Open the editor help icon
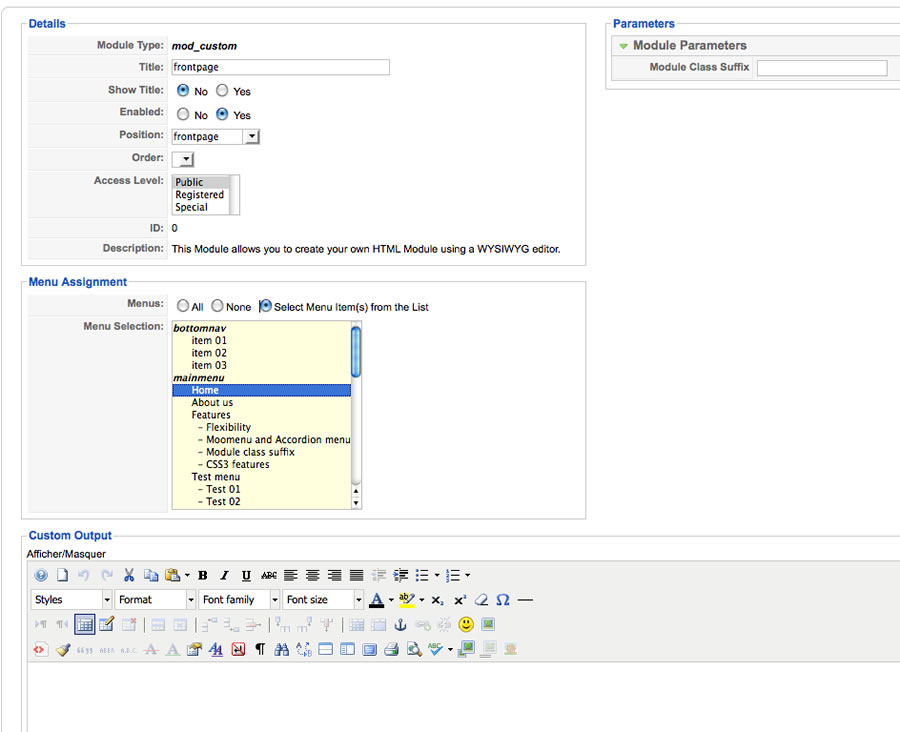 coord(41,575)
